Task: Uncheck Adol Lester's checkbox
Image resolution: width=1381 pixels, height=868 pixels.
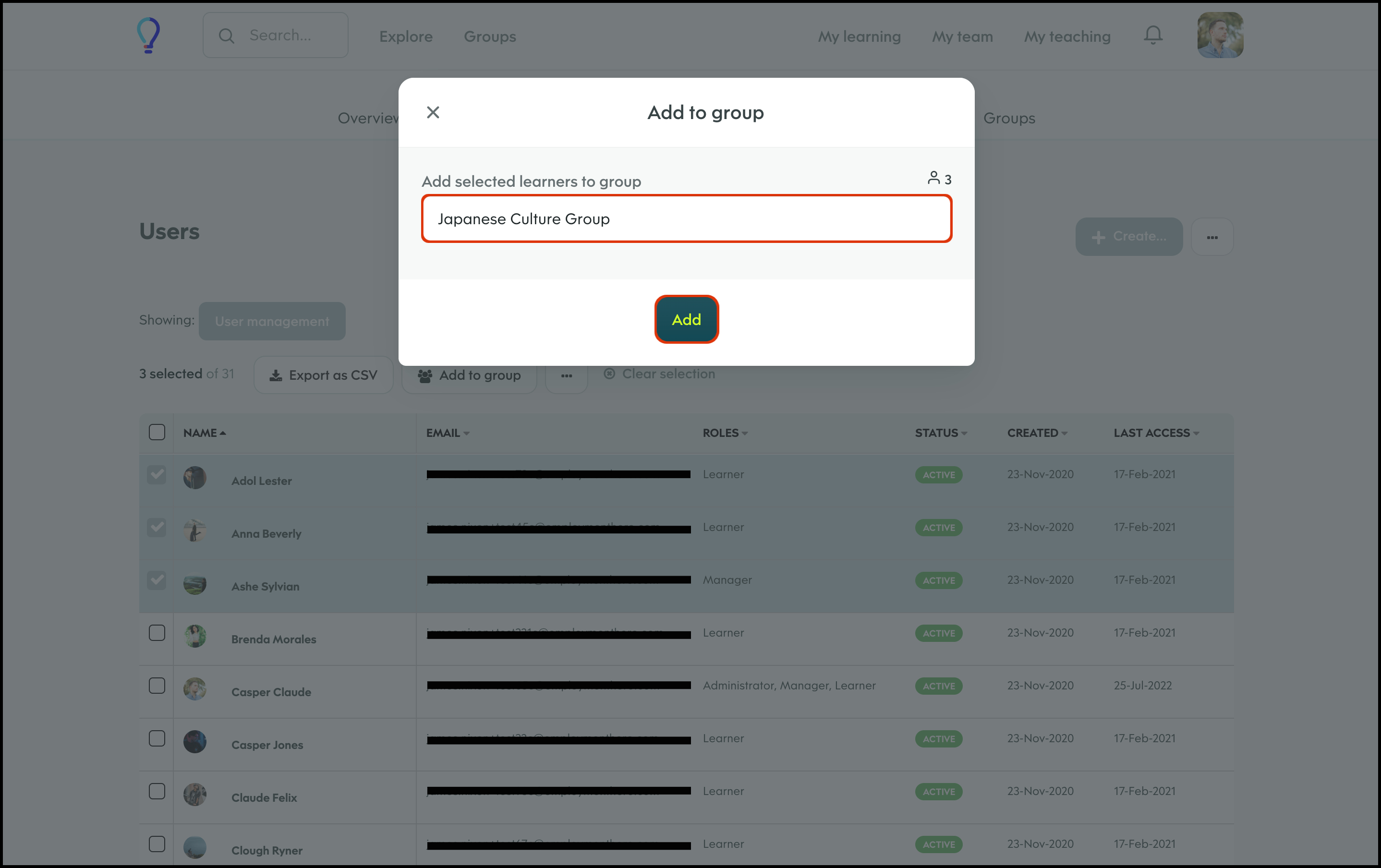Action: [x=157, y=474]
